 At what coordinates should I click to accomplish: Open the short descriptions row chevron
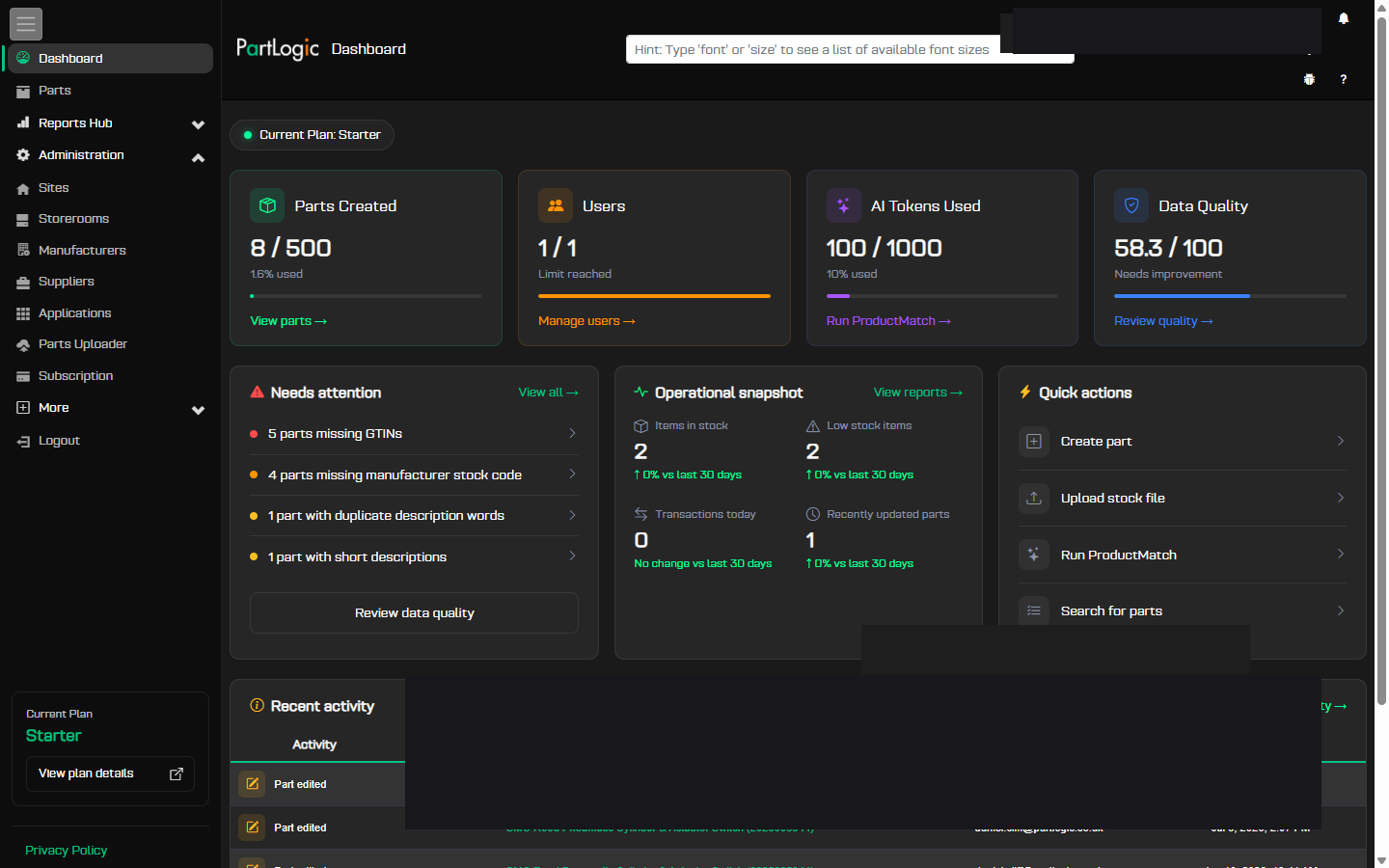point(572,556)
